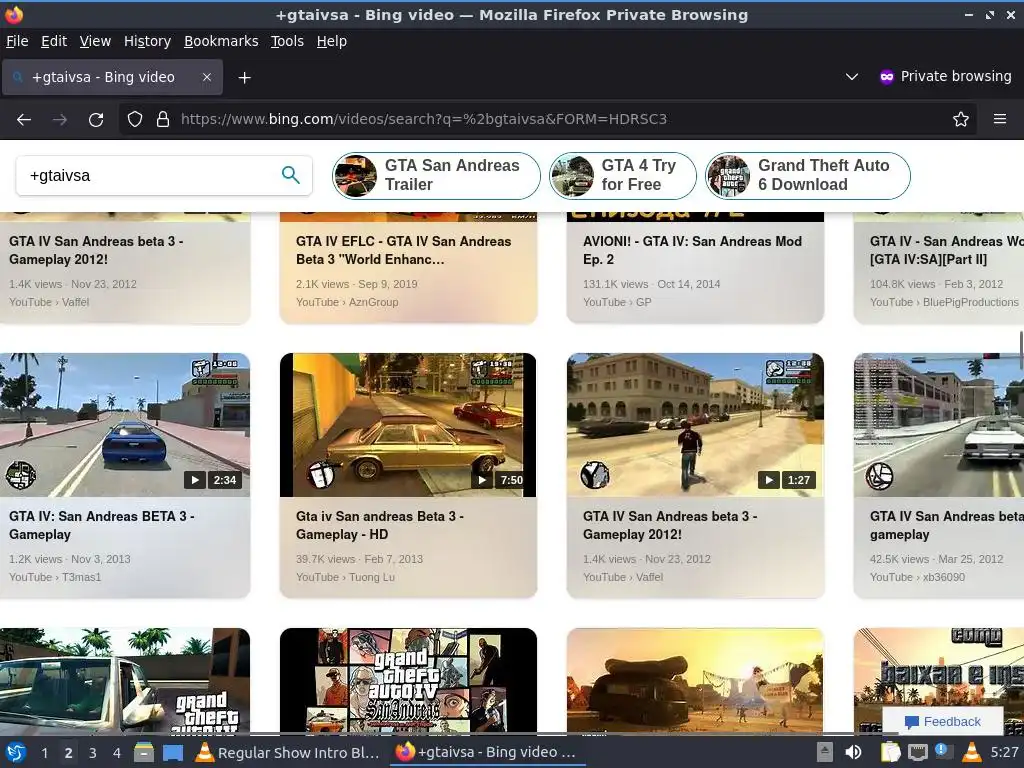Viewport: 1024px width, 768px height.
Task: Open the Bookmarks menu
Action: coord(221,41)
